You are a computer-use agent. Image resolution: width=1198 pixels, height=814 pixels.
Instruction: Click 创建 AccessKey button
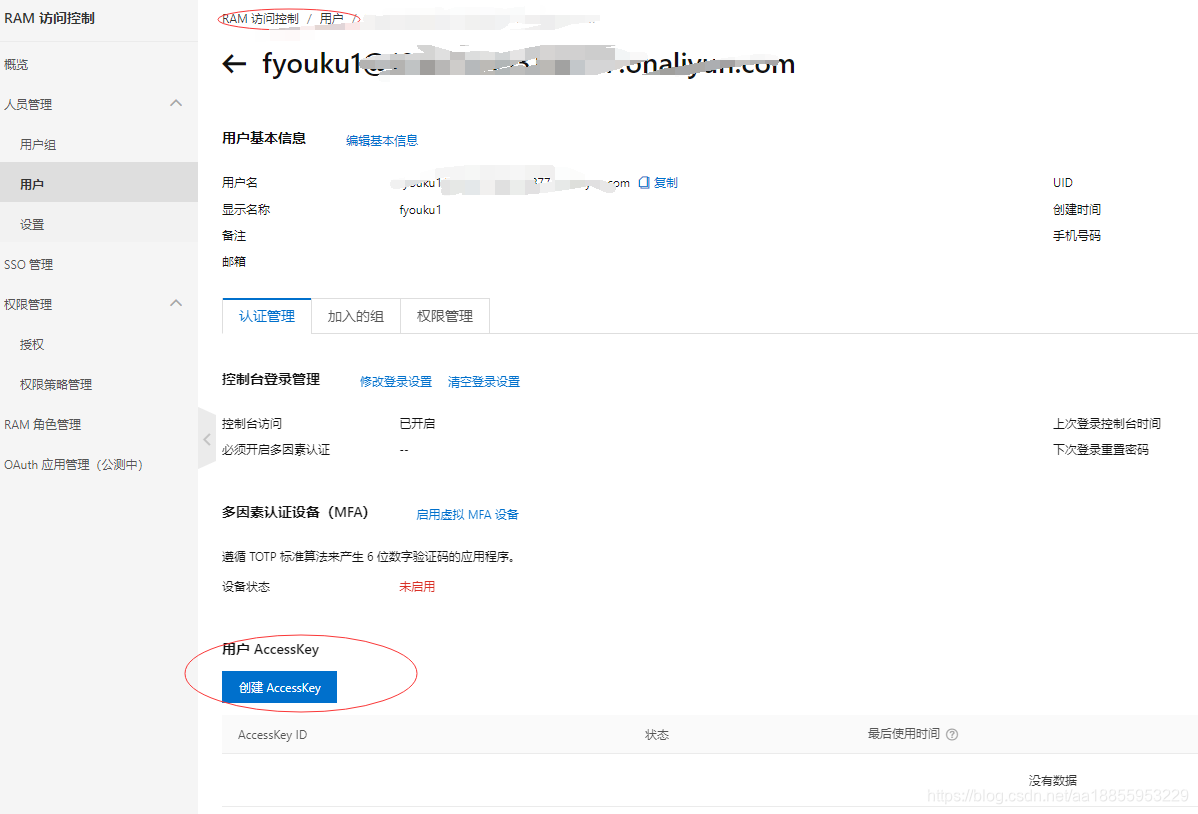(x=278, y=687)
